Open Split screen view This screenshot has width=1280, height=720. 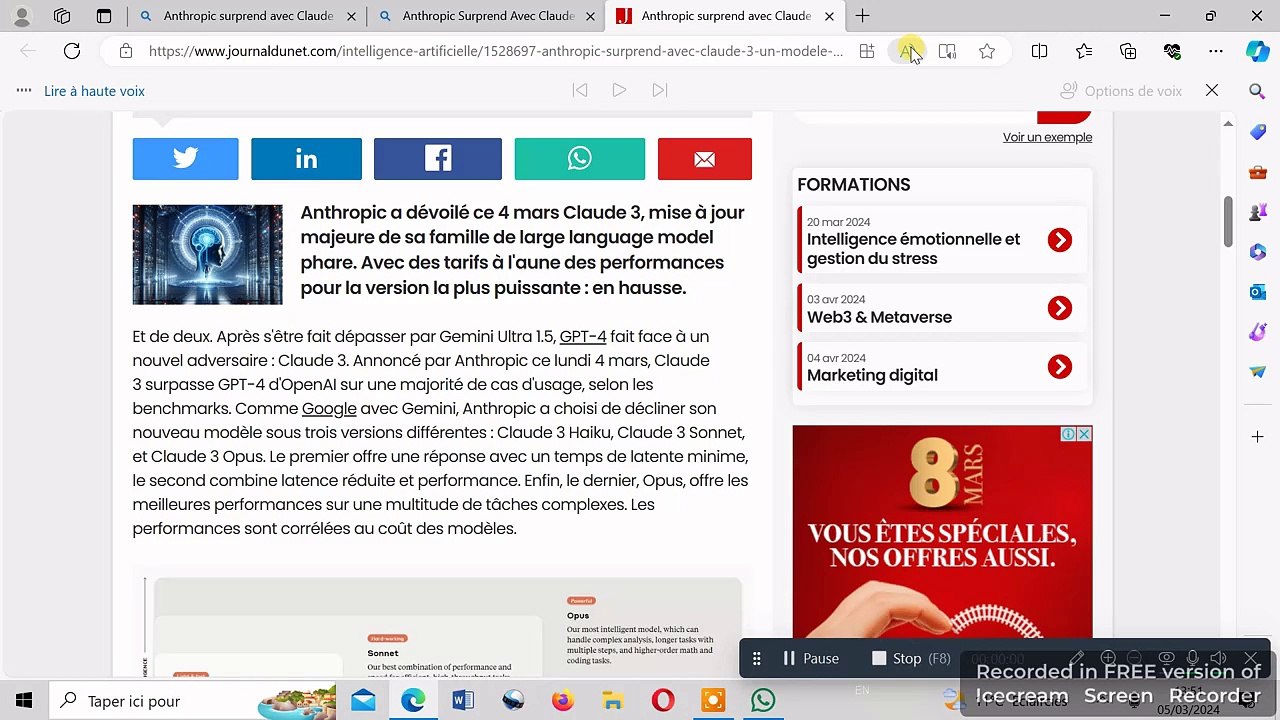point(1039,51)
